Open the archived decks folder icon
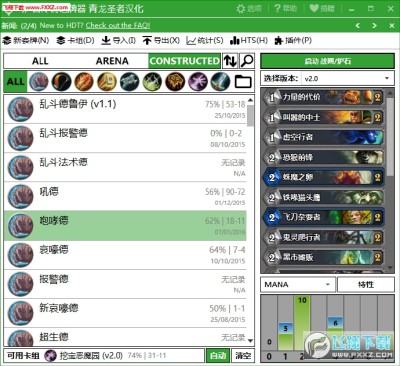This screenshot has height=366, width=400. click(x=243, y=82)
